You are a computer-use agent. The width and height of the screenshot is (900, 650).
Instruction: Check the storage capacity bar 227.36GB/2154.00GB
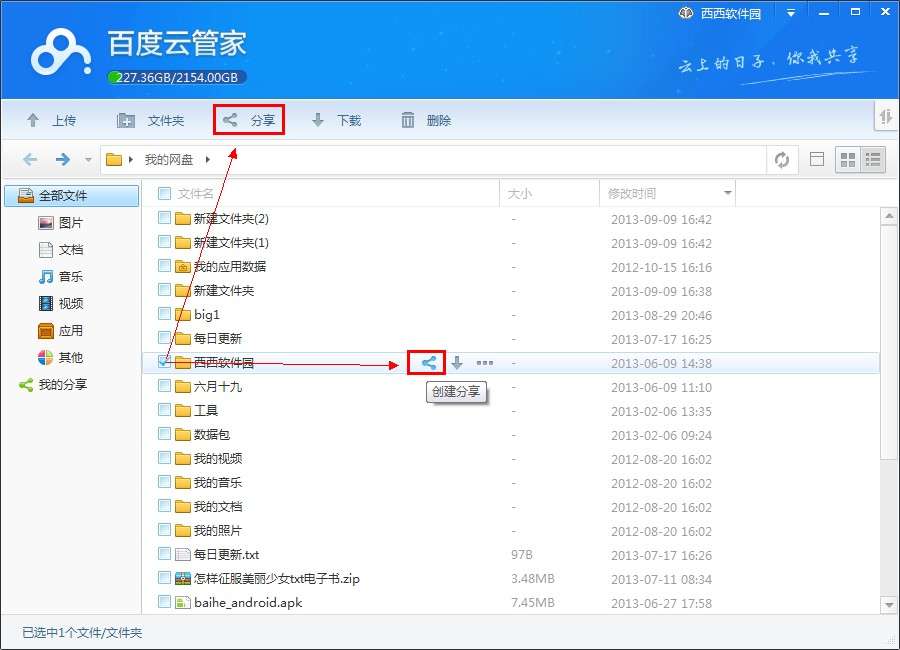174,76
